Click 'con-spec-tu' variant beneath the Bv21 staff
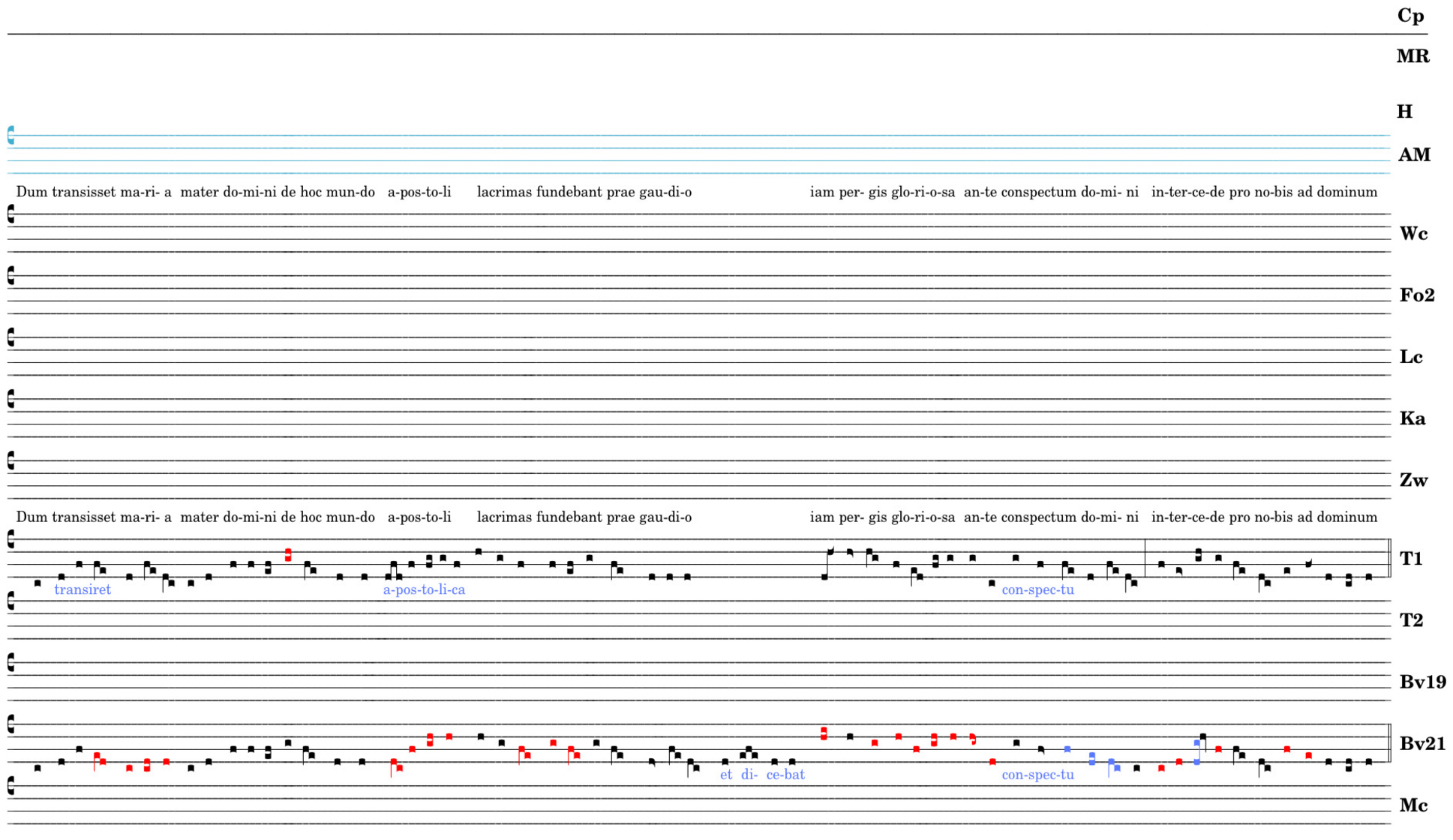This screenshot has height=840, width=1453. (x=1037, y=775)
